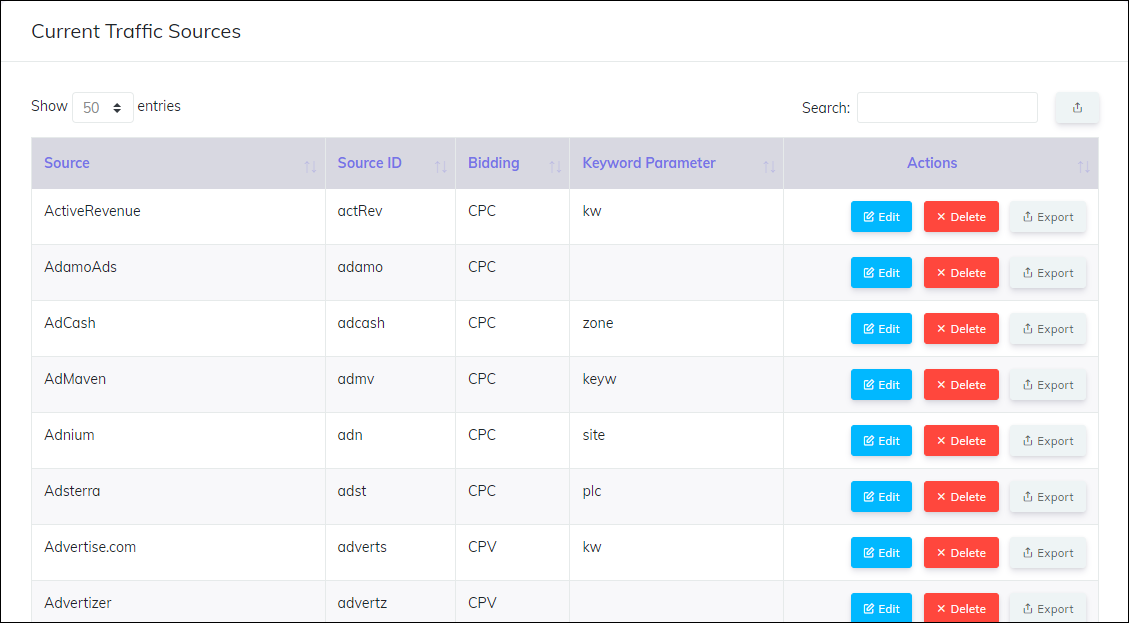Edit the Advertizer source
This screenshot has width=1129, height=623.
click(881, 608)
